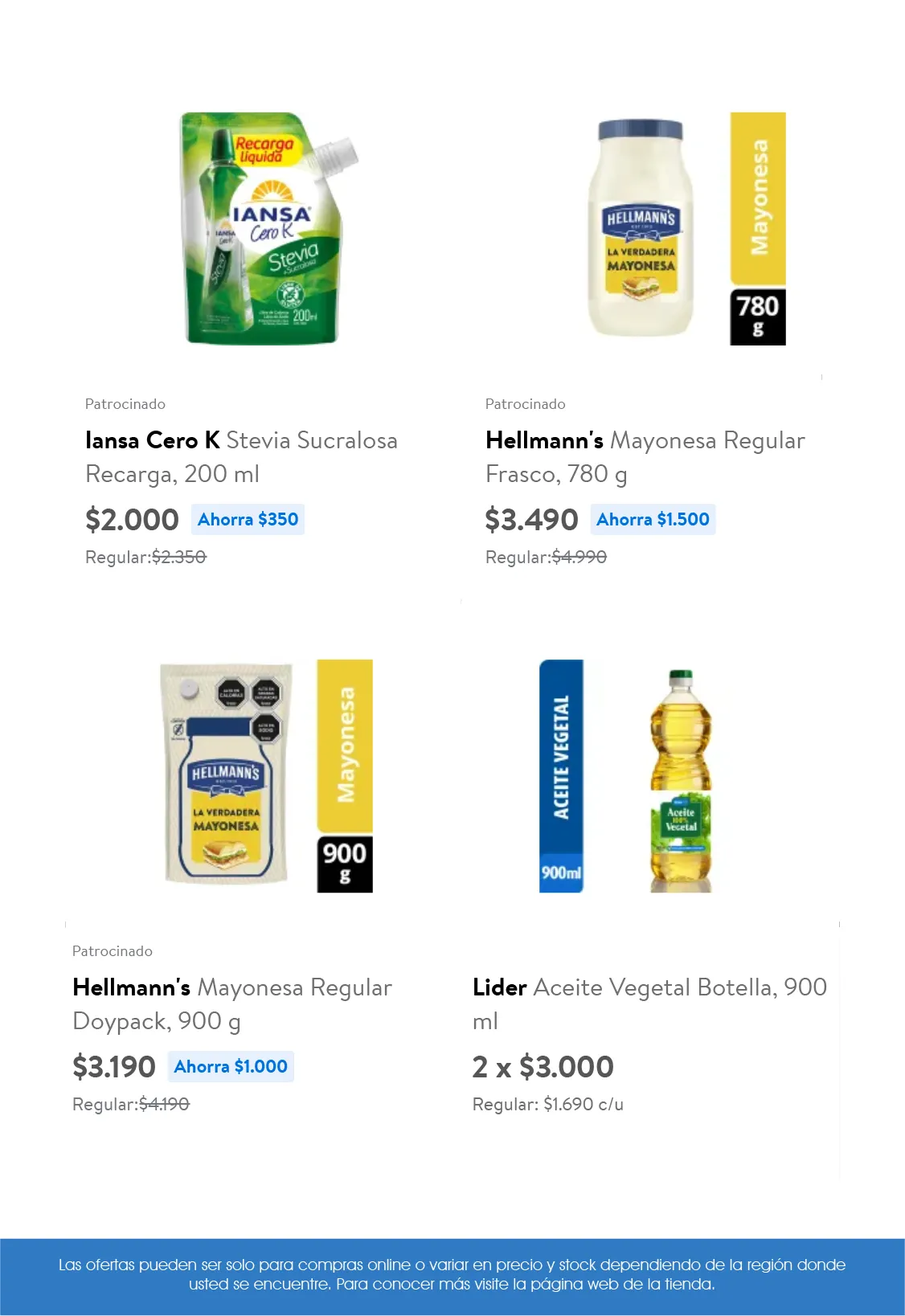Click the Ahorra $350 savings badge

[248, 520]
